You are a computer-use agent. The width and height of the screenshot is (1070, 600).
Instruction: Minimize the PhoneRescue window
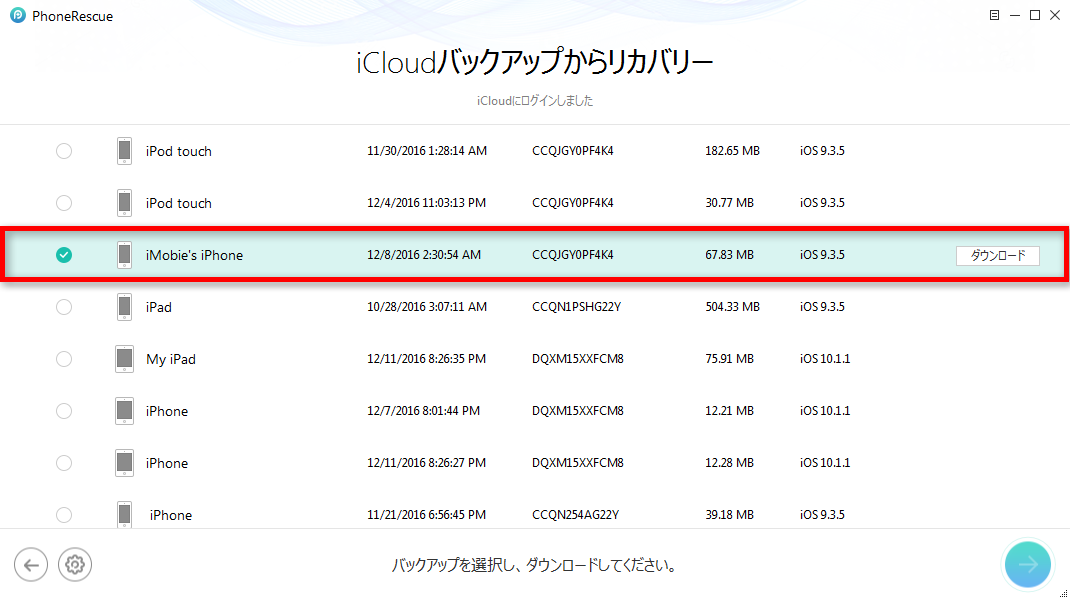[x=1015, y=15]
